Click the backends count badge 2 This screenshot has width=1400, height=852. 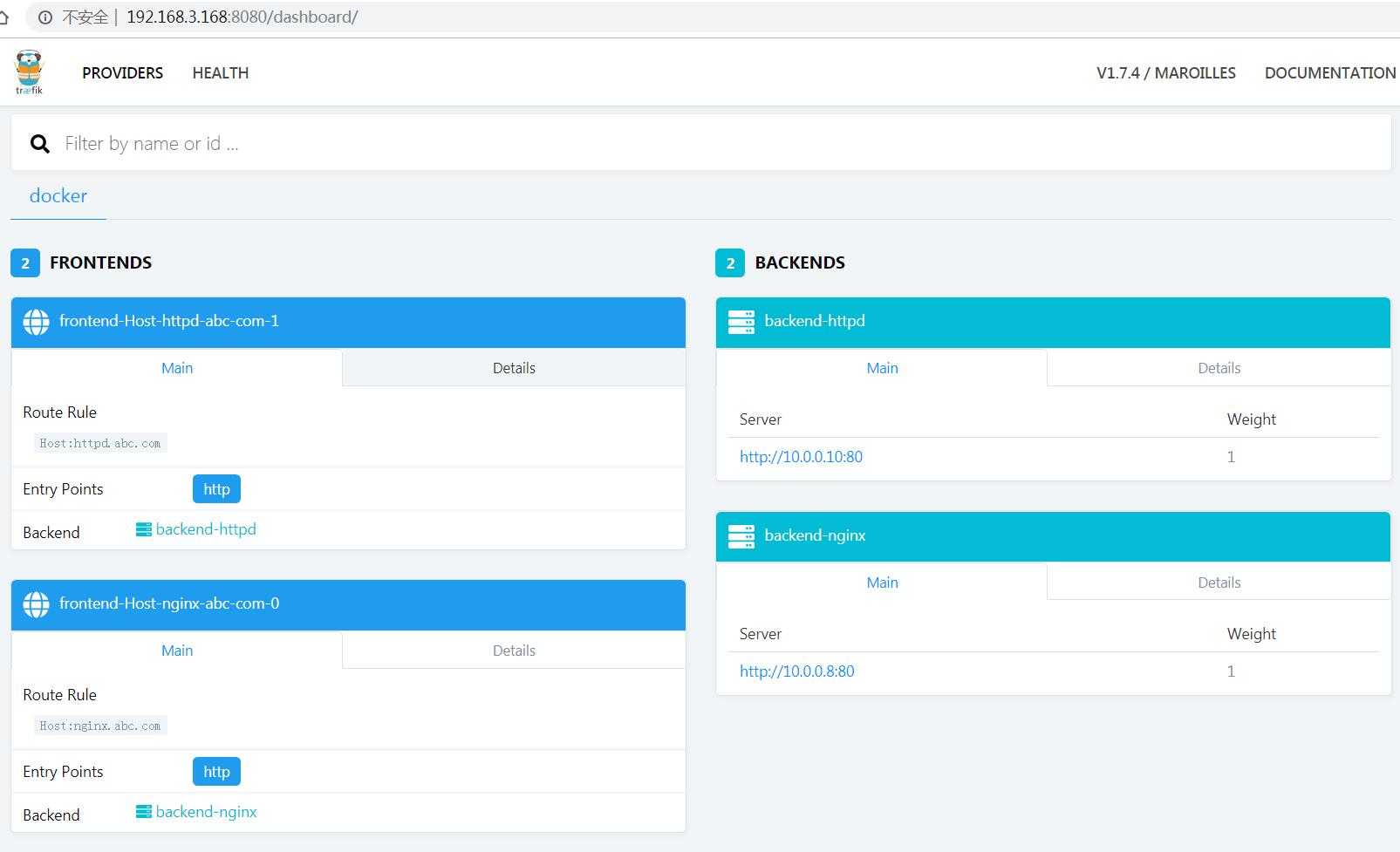pos(730,263)
